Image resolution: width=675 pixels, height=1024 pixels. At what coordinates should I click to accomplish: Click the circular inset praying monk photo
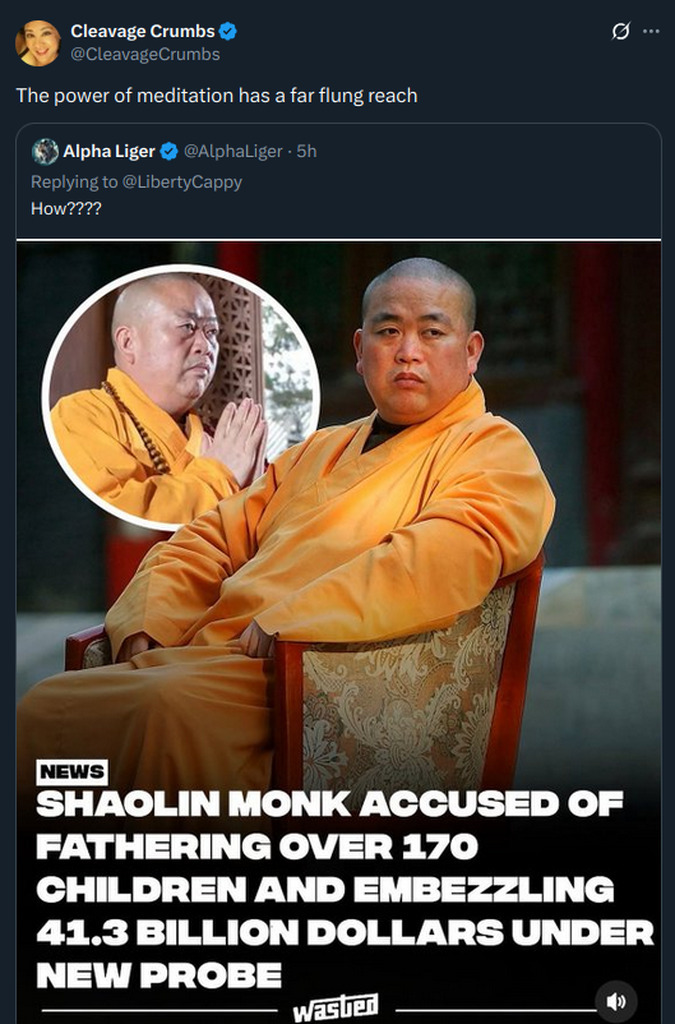point(181,396)
